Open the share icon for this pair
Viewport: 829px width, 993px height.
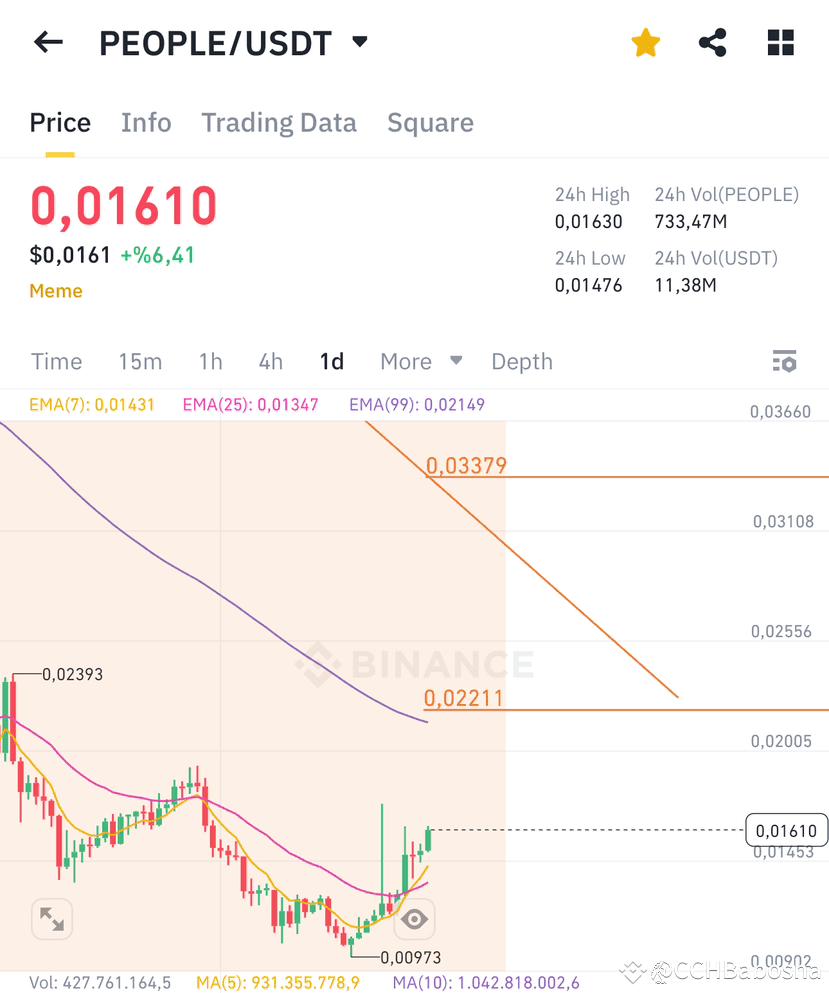(x=712, y=42)
